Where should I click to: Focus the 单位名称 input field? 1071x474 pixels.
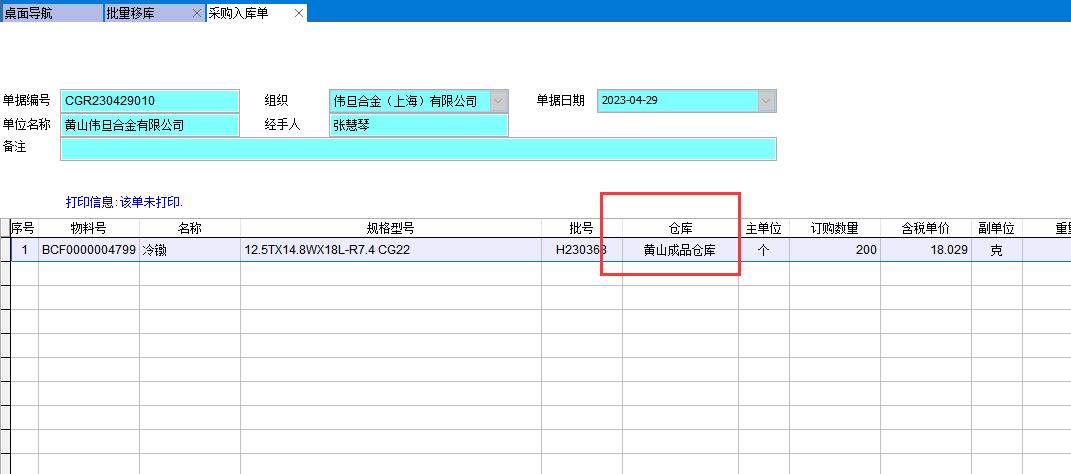150,125
